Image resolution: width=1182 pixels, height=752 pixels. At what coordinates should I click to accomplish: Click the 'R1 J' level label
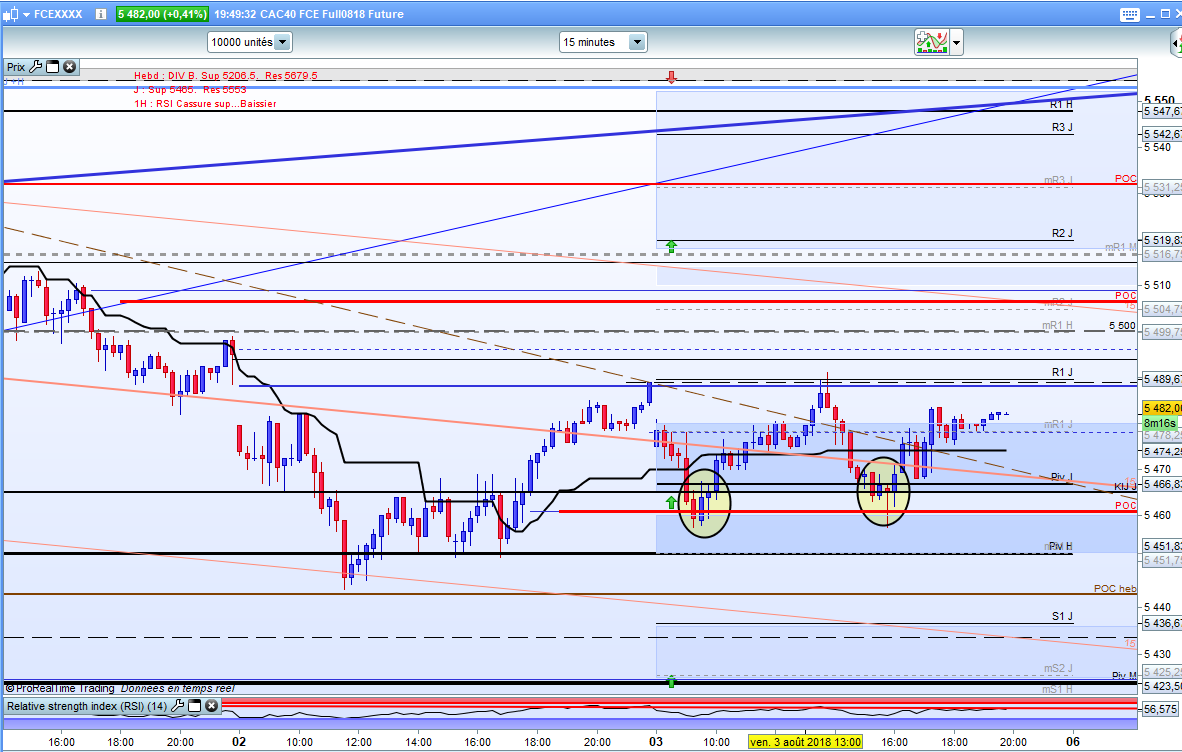point(1062,372)
